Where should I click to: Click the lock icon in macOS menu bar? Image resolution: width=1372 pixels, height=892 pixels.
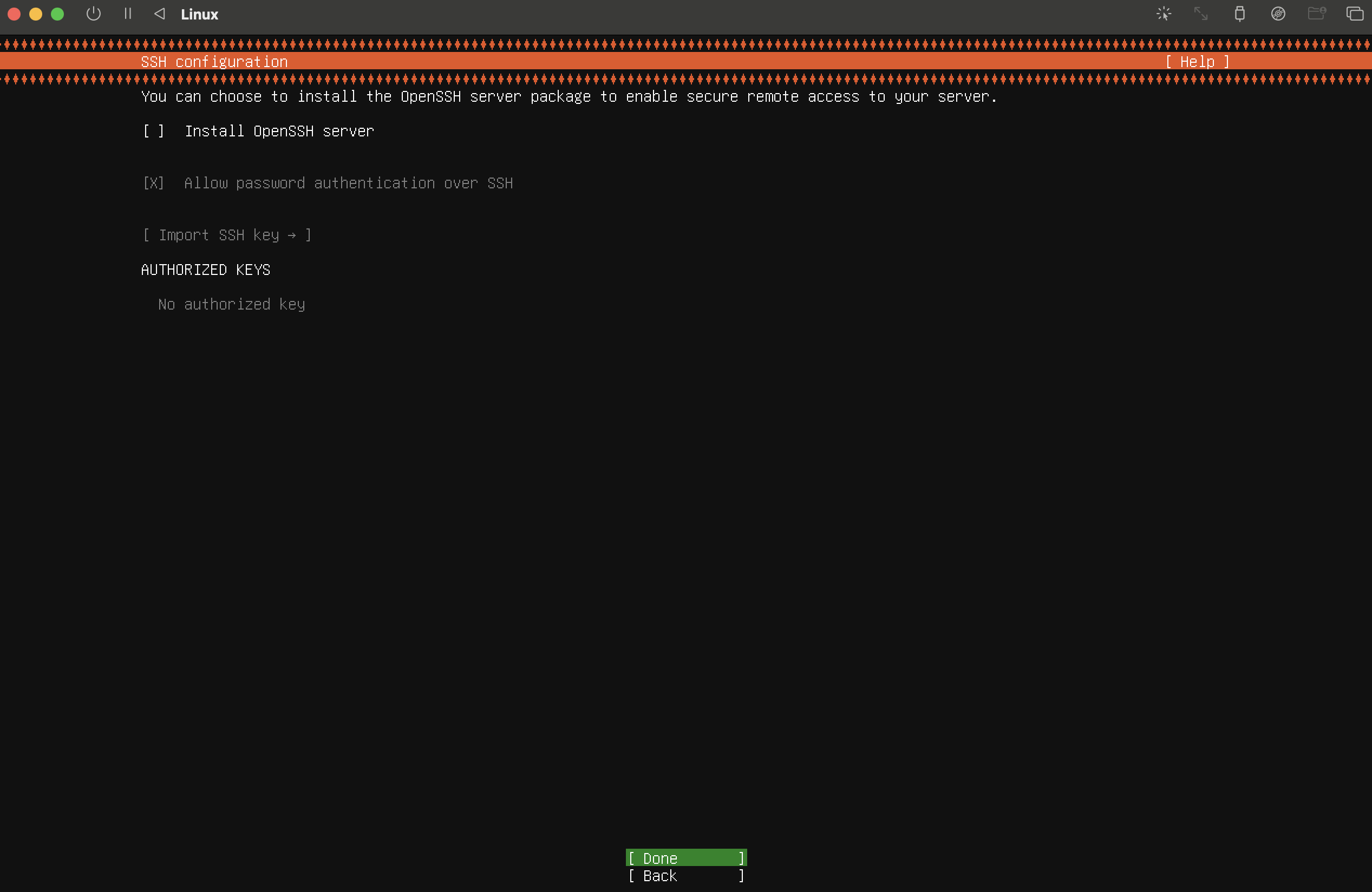(x=1240, y=13)
